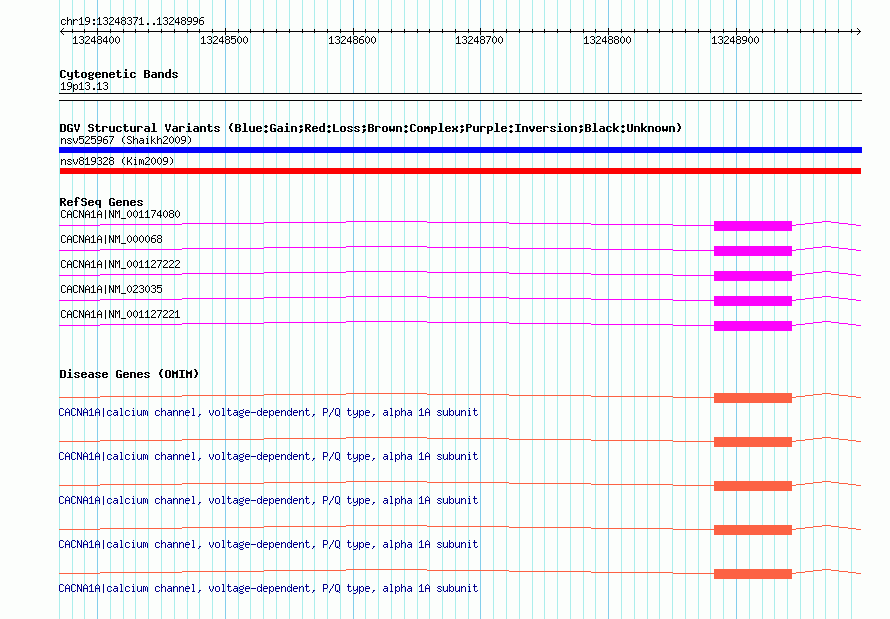Click the magenta exon of NM_001174080
Viewport: 890px width, 619px height.
pos(753,226)
